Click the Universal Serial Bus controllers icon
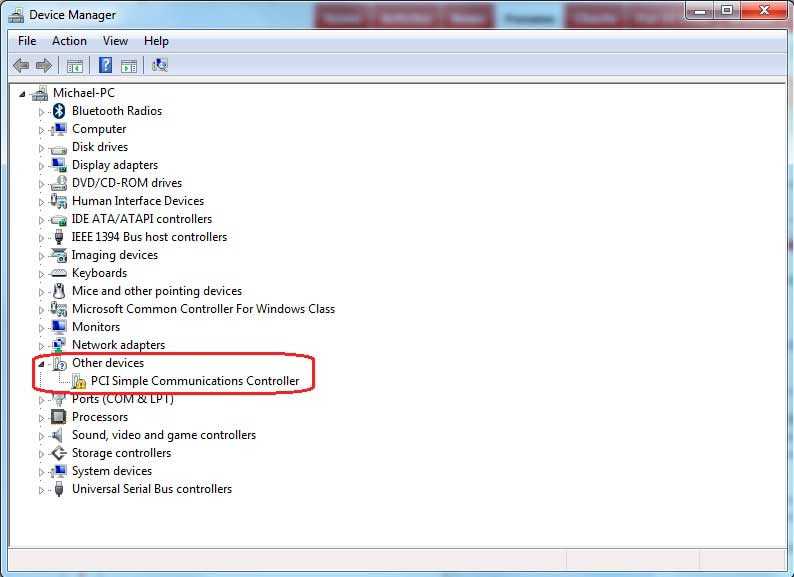Screen dimensions: 794x577 coord(59,489)
